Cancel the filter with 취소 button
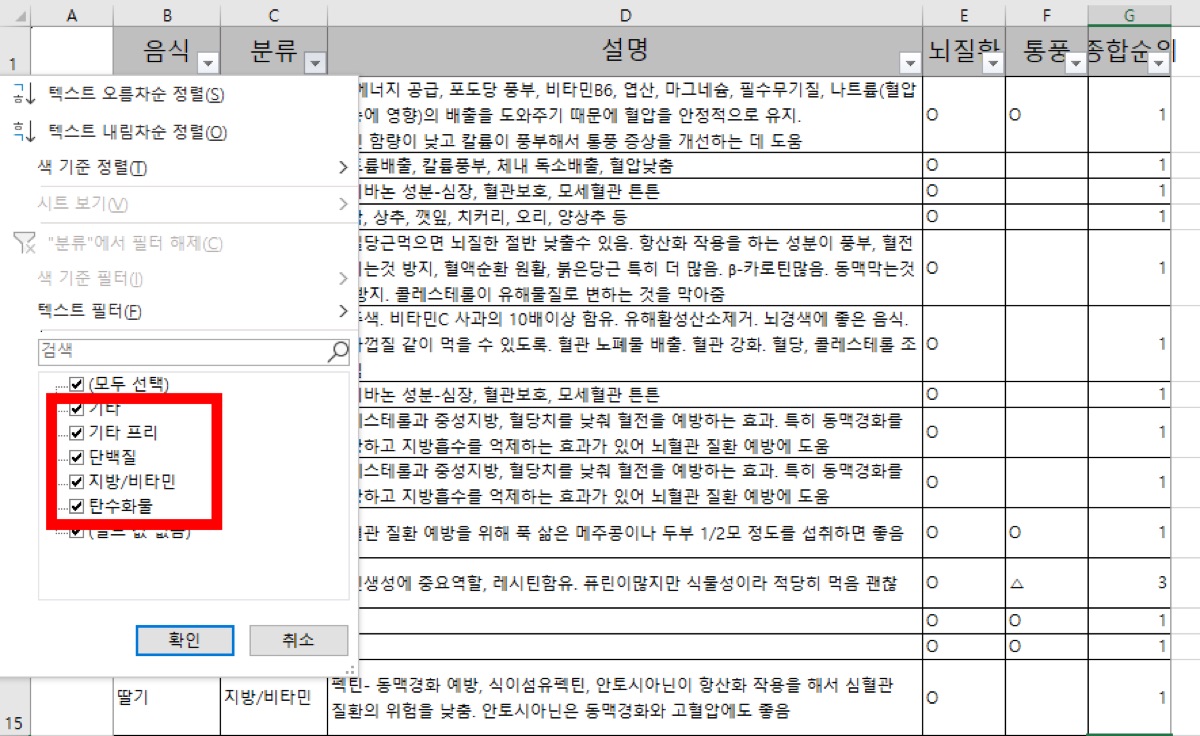1200x736 pixels. (x=298, y=641)
